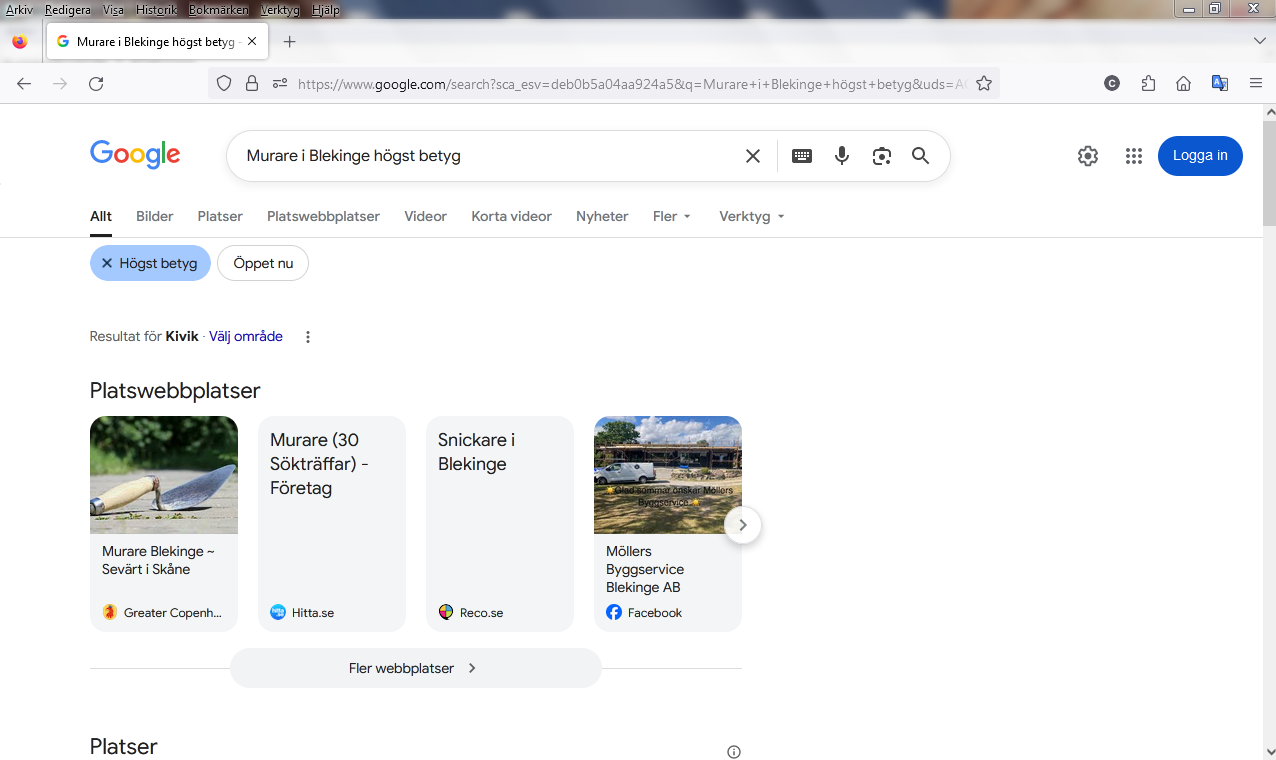
Task: Click the Logga in button
Action: pyautogui.click(x=1200, y=156)
